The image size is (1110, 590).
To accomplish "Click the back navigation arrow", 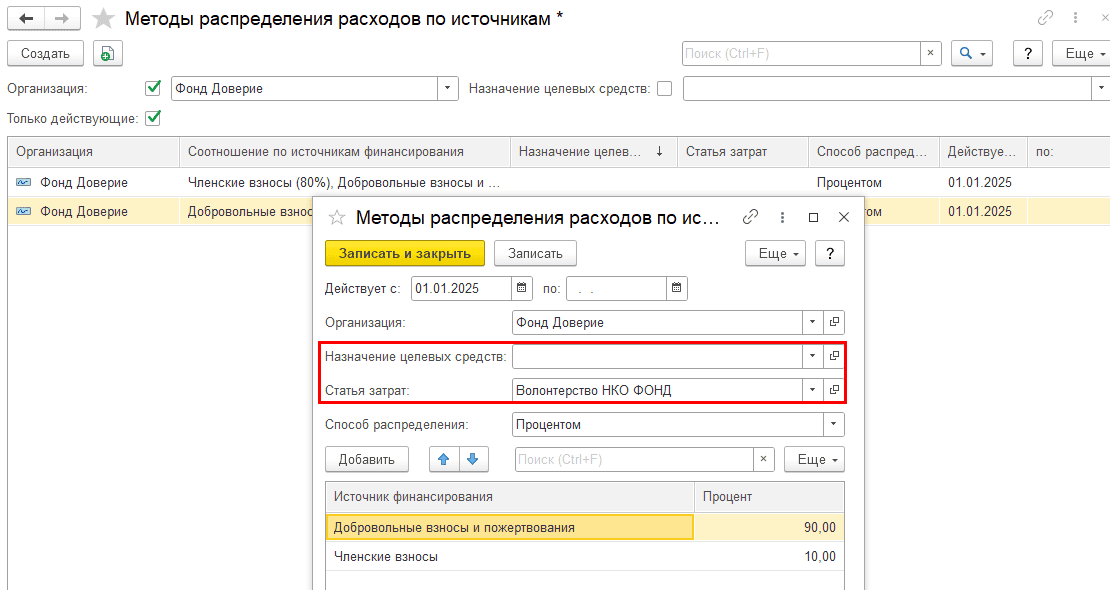I will pyautogui.click(x=25, y=19).
